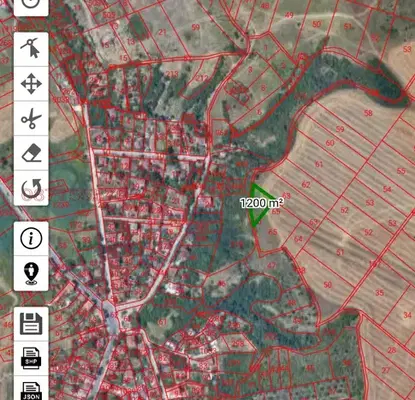Export drawing as JSON file

click(x=31, y=389)
